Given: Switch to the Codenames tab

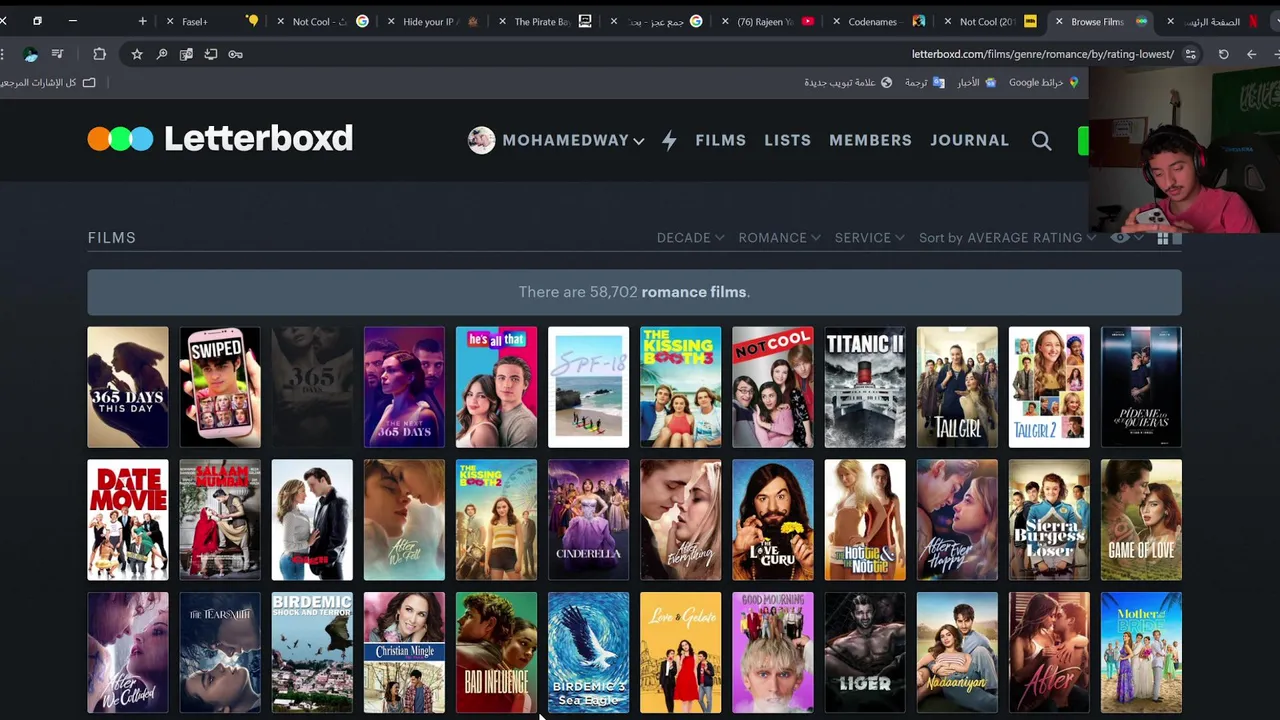Looking at the screenshot, I should tap(880, 21).
